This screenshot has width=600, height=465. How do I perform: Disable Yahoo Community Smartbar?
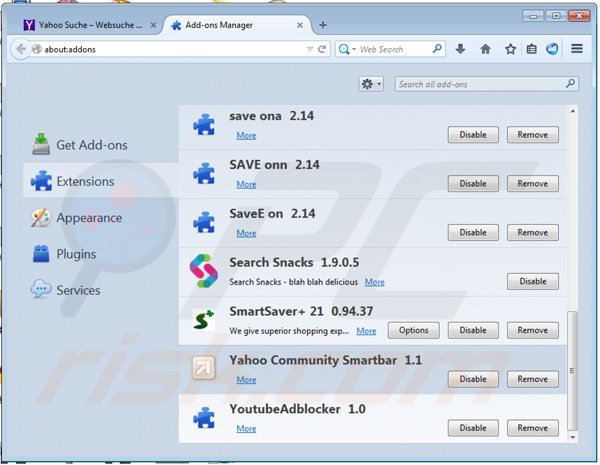coord(473,379)
